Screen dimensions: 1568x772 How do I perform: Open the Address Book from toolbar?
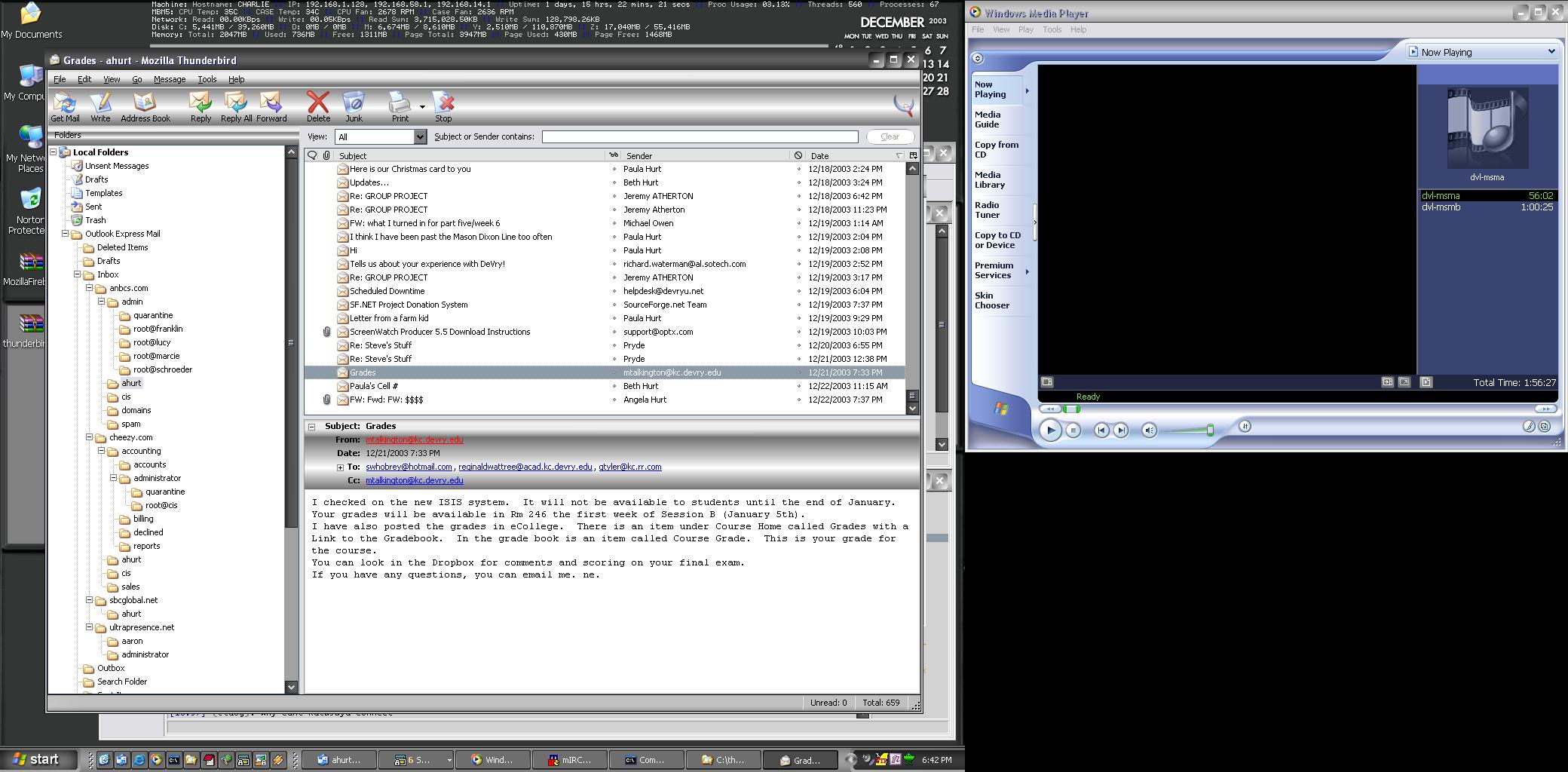click(145, 107)
